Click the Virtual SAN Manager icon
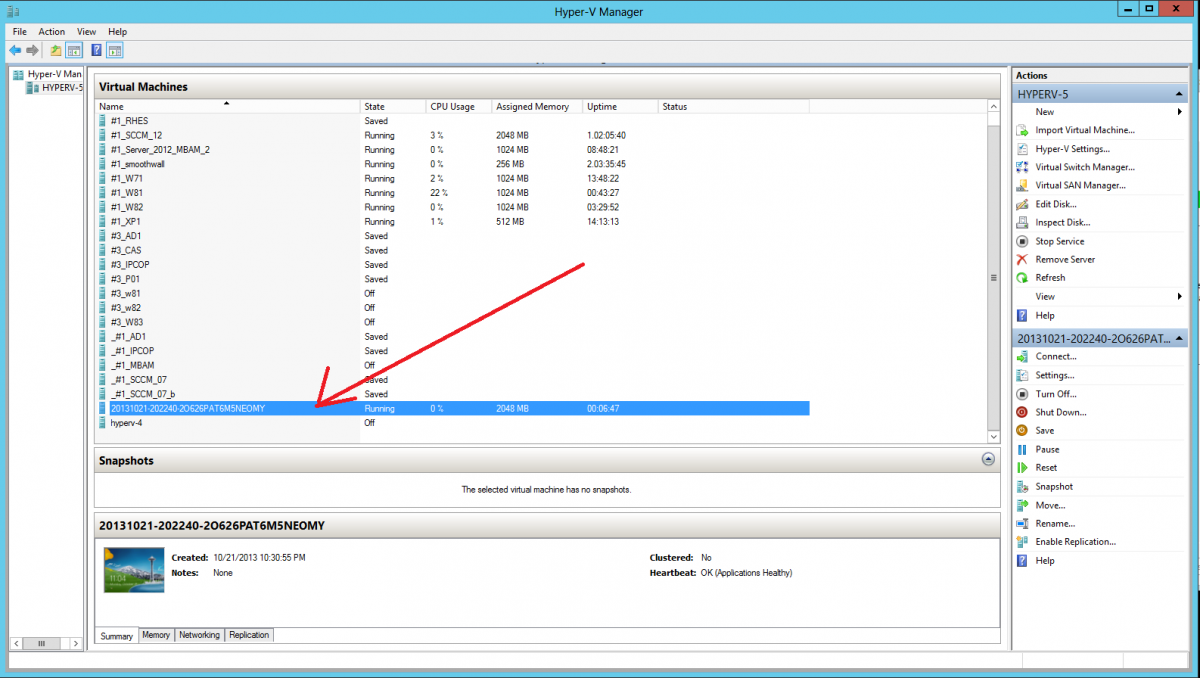The image size is (1200, 678). [1022, 185]
